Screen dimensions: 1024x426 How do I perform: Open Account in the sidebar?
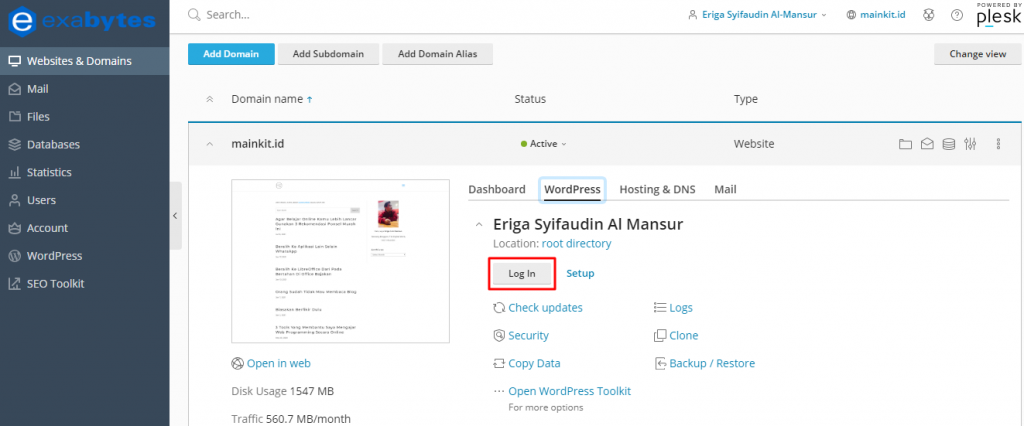[84, 228]
